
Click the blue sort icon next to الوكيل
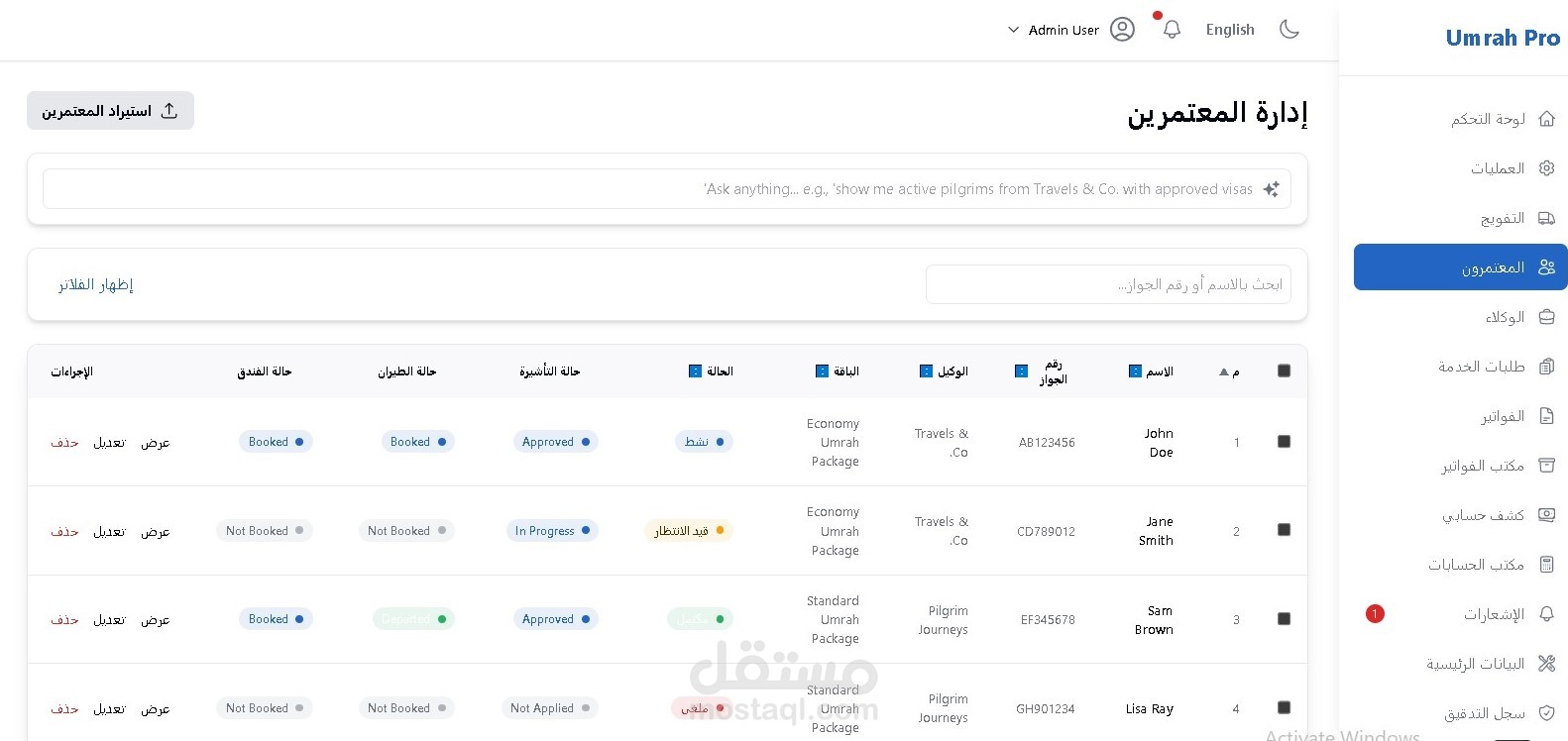coord(926,371)
